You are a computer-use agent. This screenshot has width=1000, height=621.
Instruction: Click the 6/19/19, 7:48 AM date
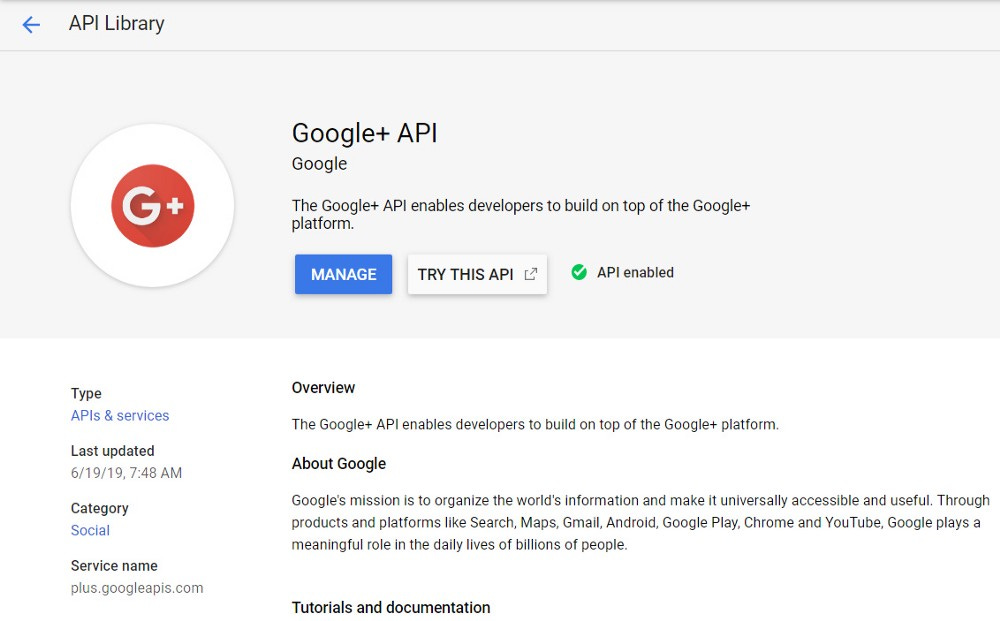[x=126, y=473]
